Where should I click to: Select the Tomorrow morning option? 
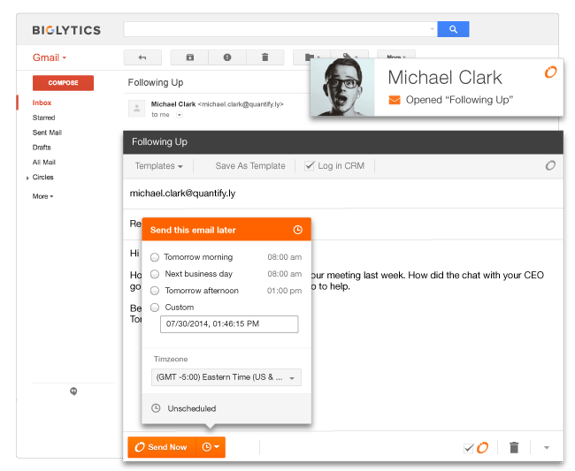[155, 257]
